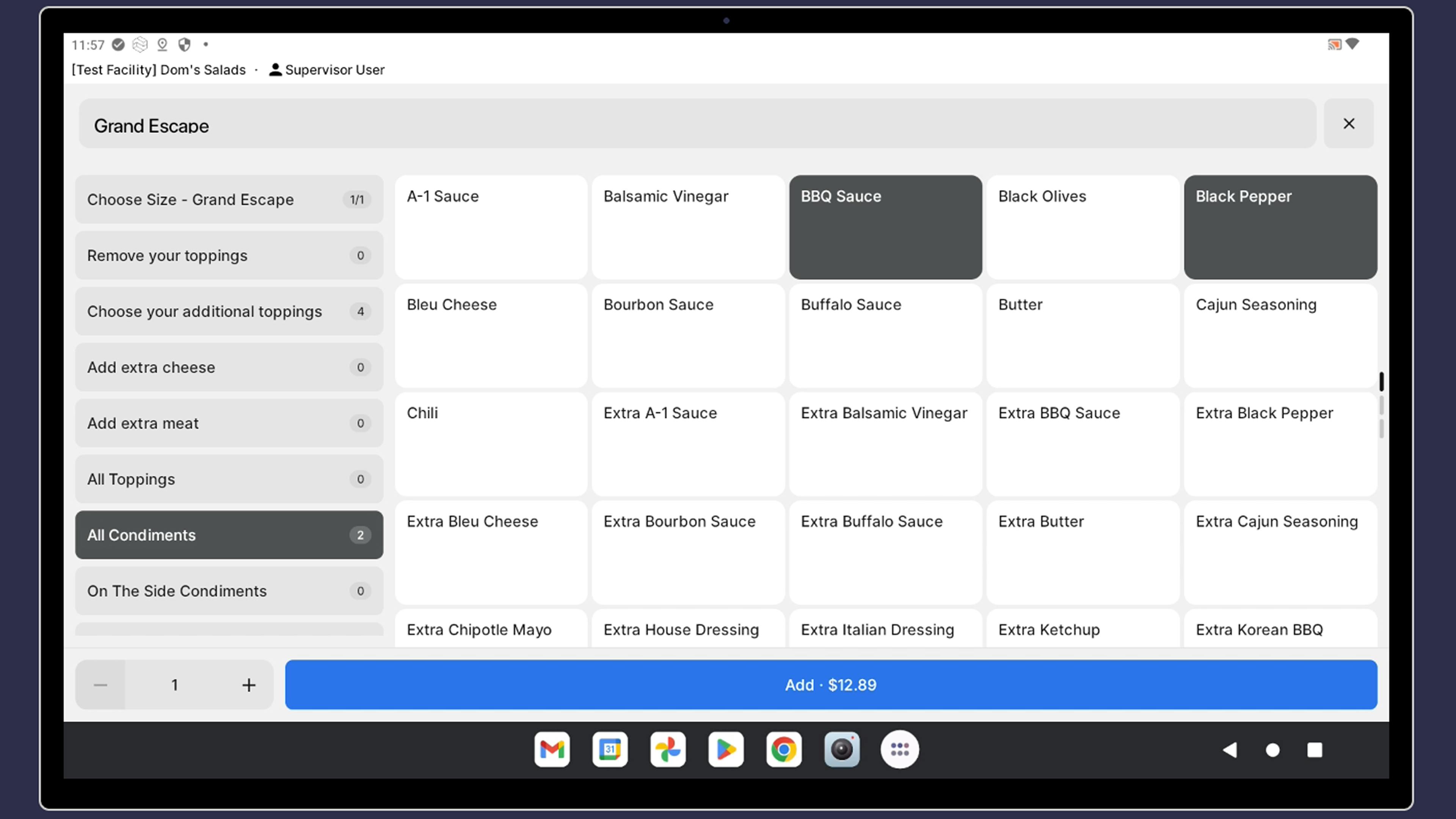Open Gmail from the dock

552,750
